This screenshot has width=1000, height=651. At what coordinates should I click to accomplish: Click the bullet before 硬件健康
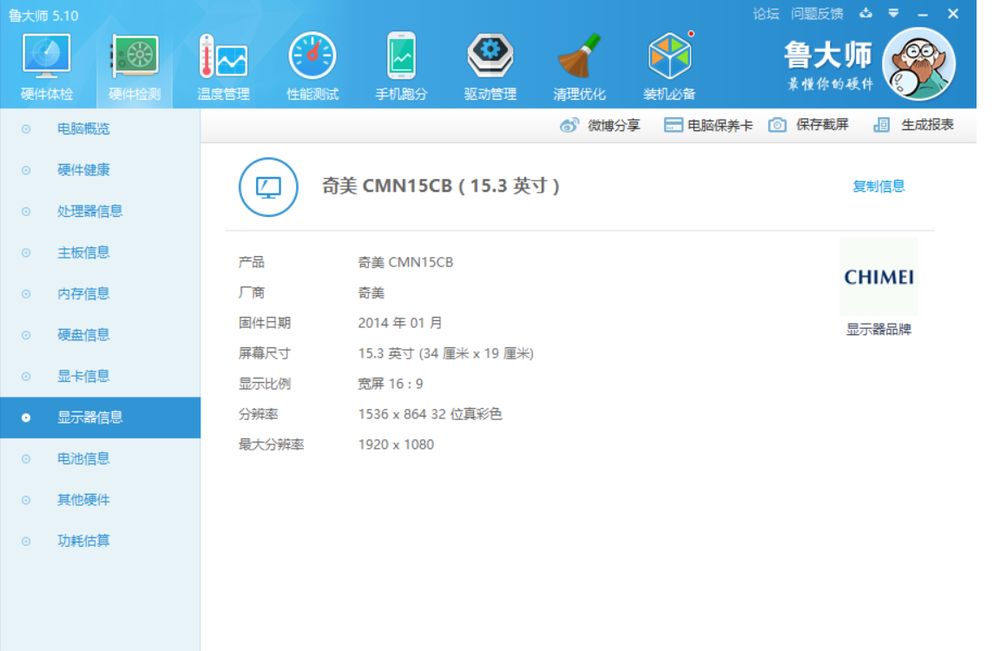[26, 170]
